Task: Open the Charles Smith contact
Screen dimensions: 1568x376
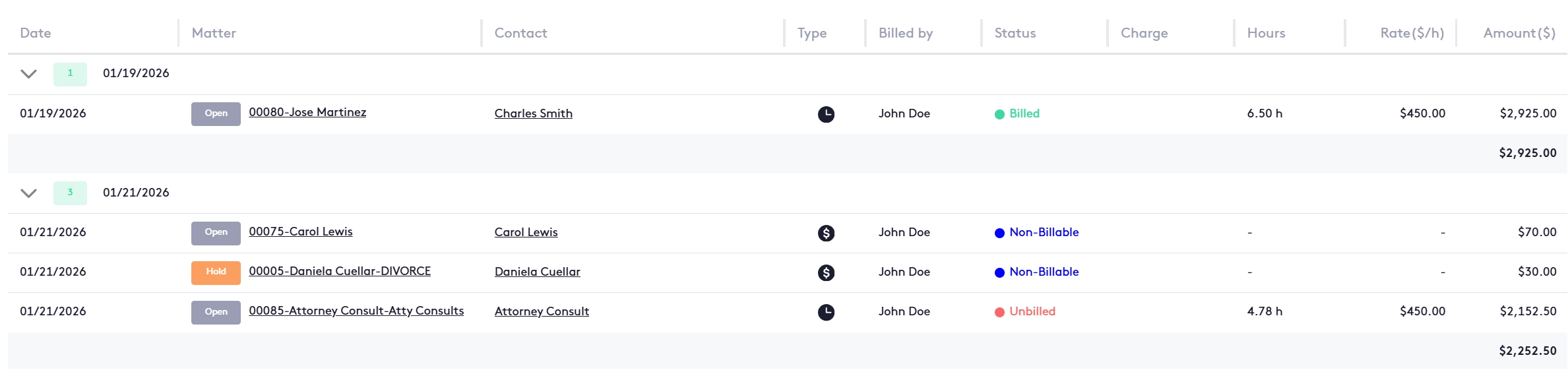Action: coord(533,113)
